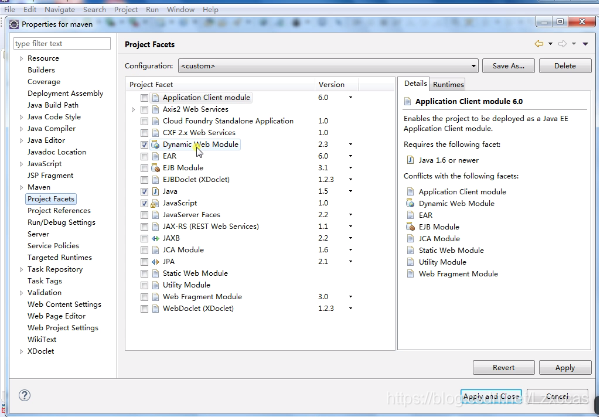Uncheck the Java facet checkbox
599x417 pixels.
(144, 191)
